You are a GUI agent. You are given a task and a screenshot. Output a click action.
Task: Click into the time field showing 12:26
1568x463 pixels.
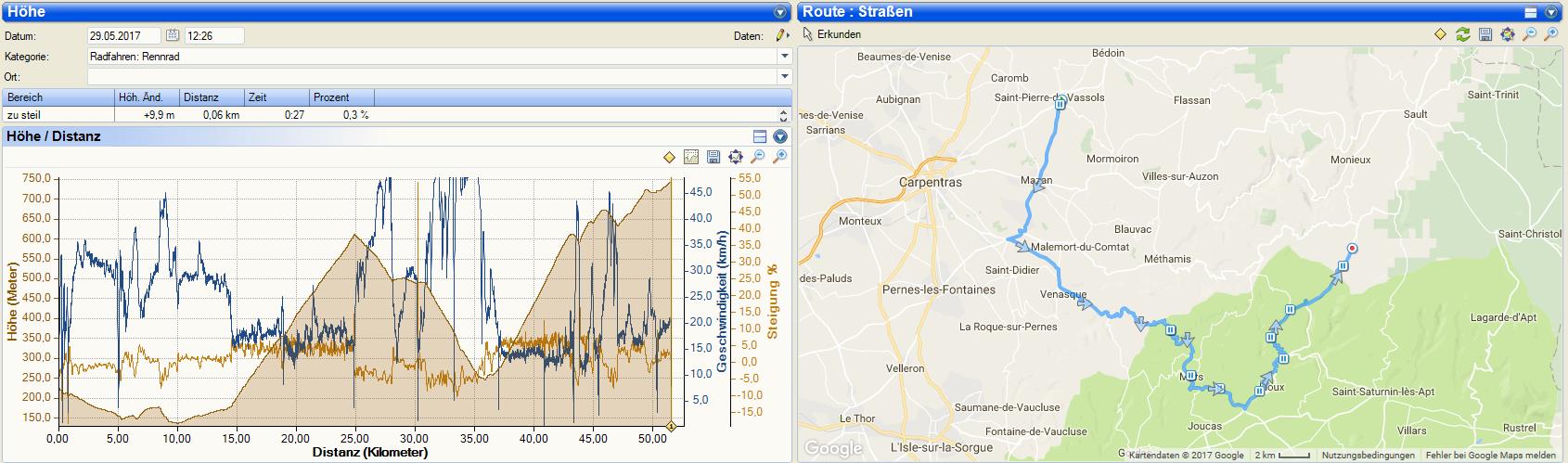213,36
